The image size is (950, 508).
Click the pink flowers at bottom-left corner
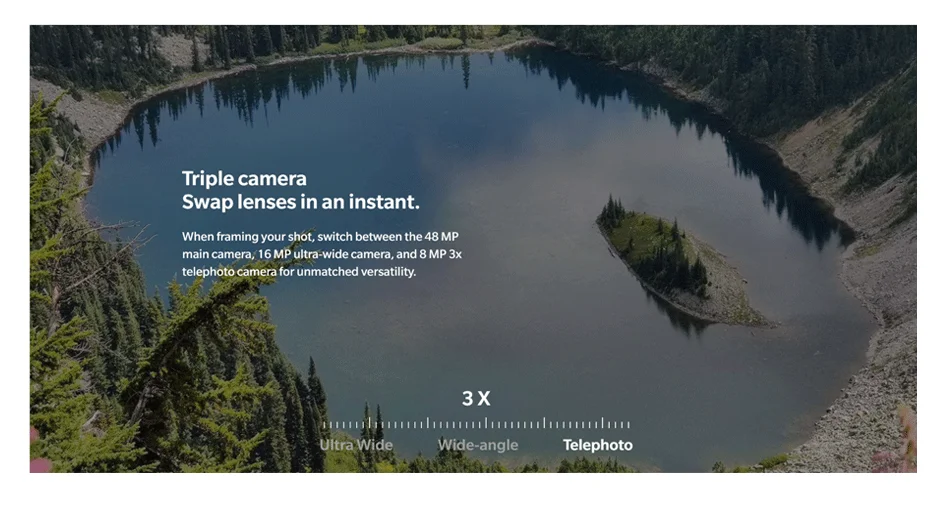[38, 456]
